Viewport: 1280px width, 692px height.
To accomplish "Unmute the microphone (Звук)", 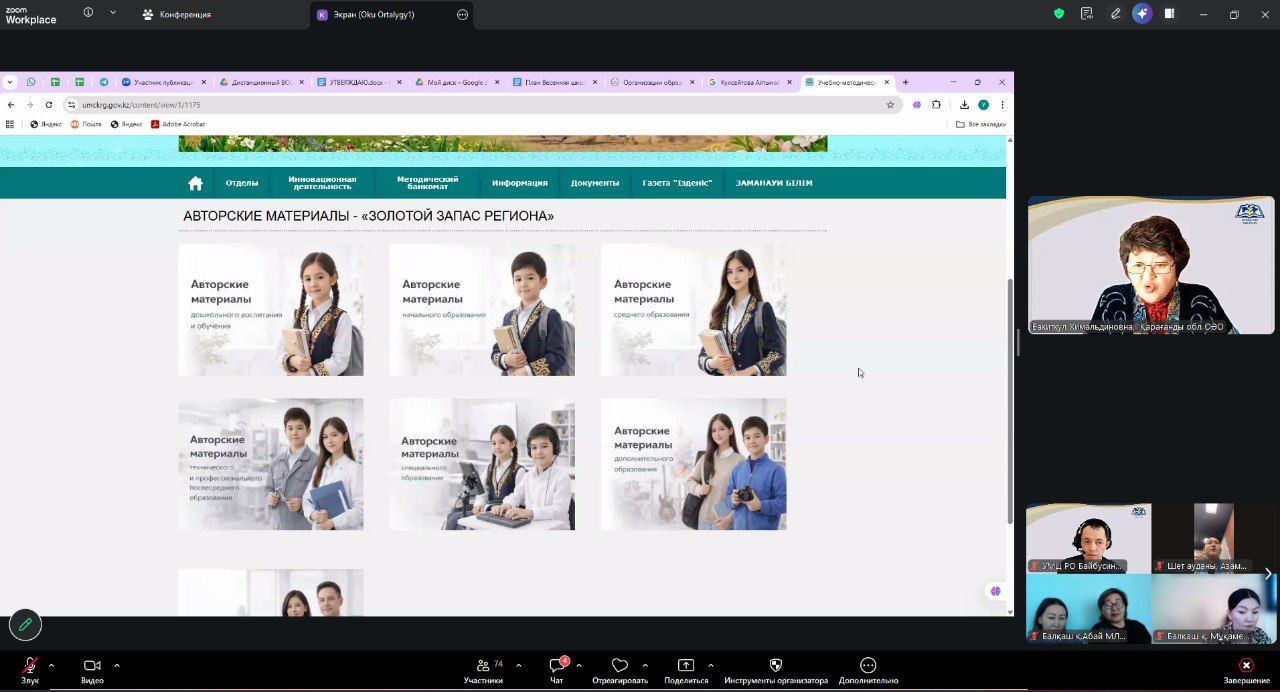I will (x=30, y=666).
